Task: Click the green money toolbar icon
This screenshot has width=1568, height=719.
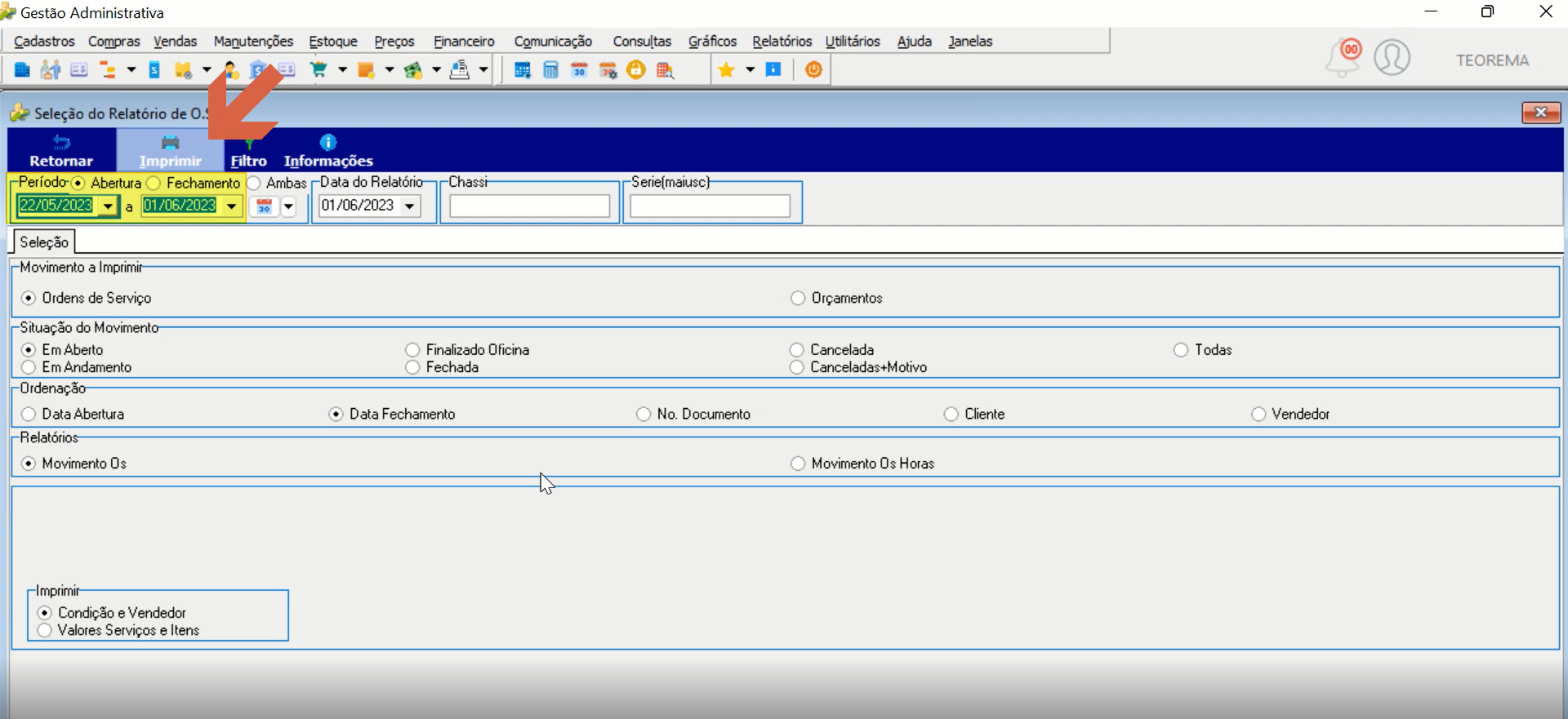Action: pyautogui.click(x=413, y=70)
